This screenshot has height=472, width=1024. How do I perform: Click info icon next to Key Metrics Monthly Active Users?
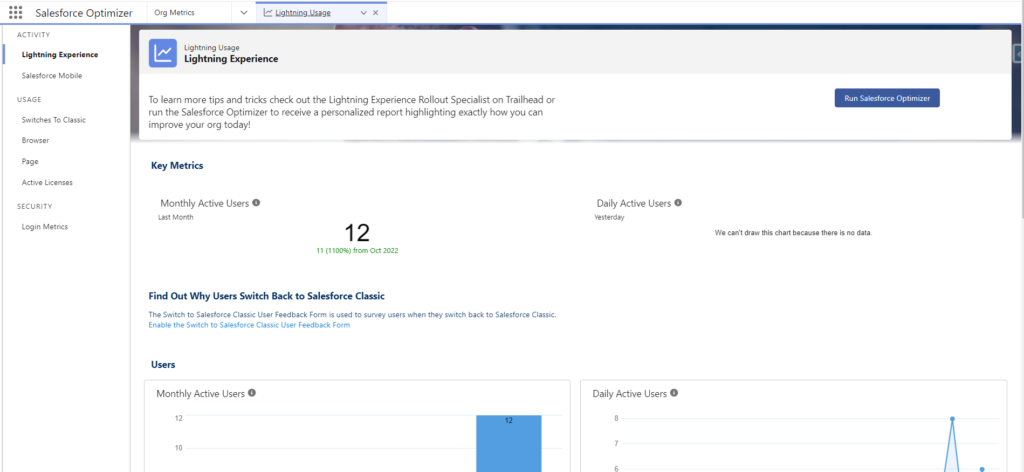point(256,203)
